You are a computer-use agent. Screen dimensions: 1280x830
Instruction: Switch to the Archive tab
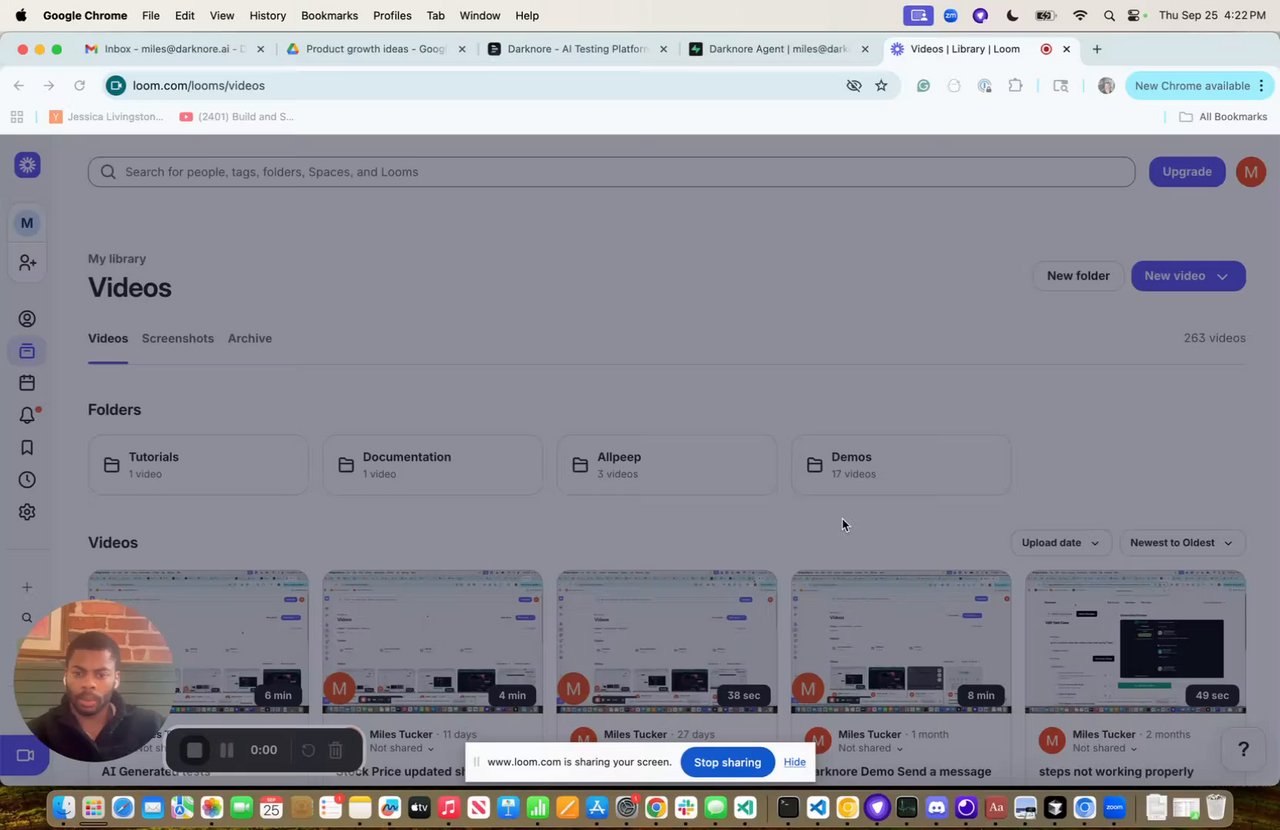coord(250,338)
